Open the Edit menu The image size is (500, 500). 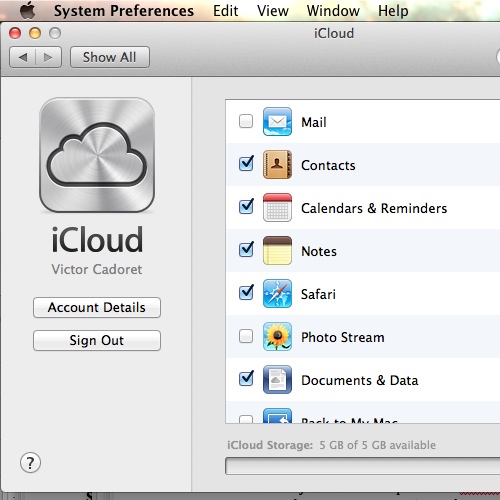[x=226, y=11]
